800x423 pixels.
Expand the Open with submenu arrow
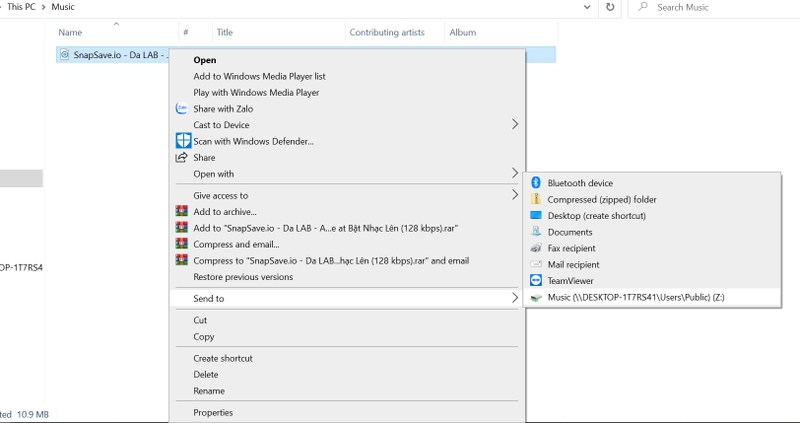pos(515,174)
